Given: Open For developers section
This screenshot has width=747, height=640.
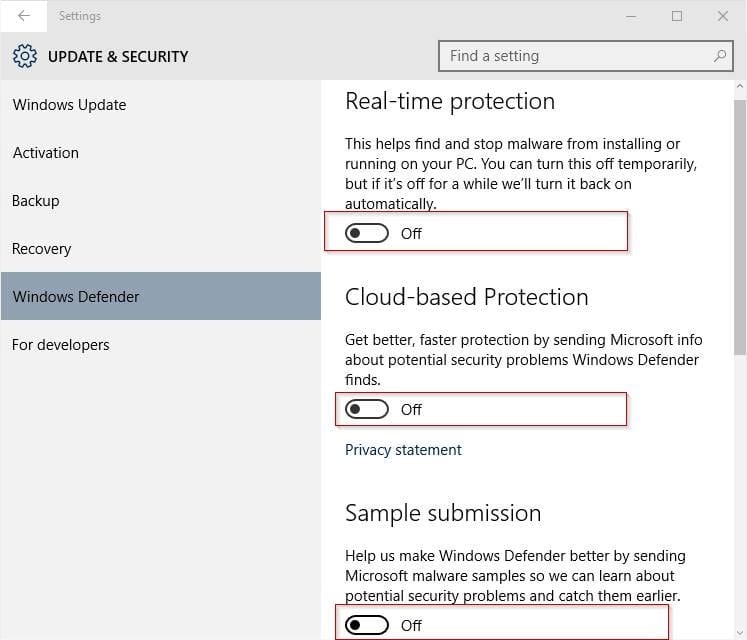Looking at the screenshot, I should [x=161, y=344].
